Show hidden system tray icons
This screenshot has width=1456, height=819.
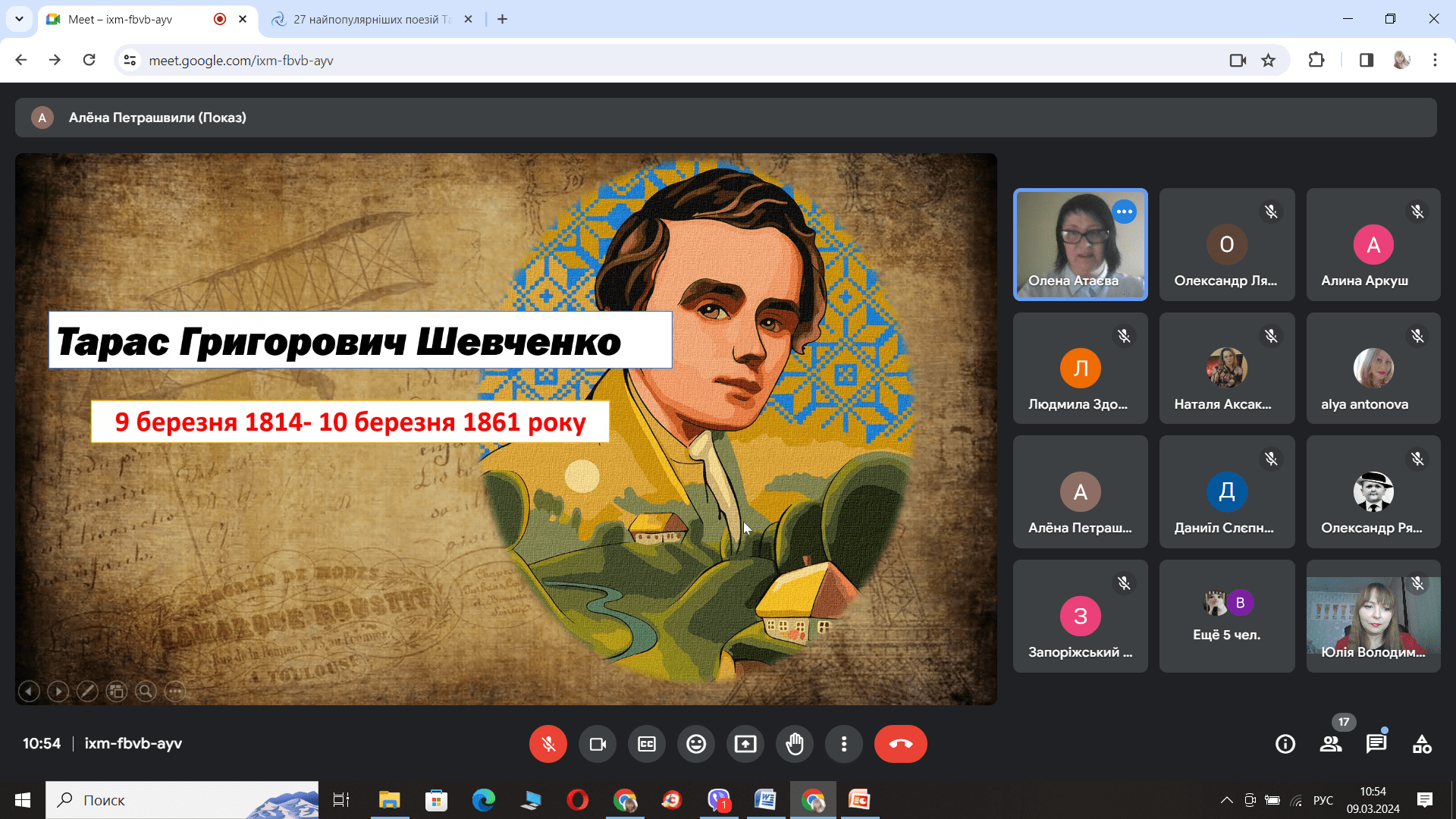click(x=1226, y=800)
